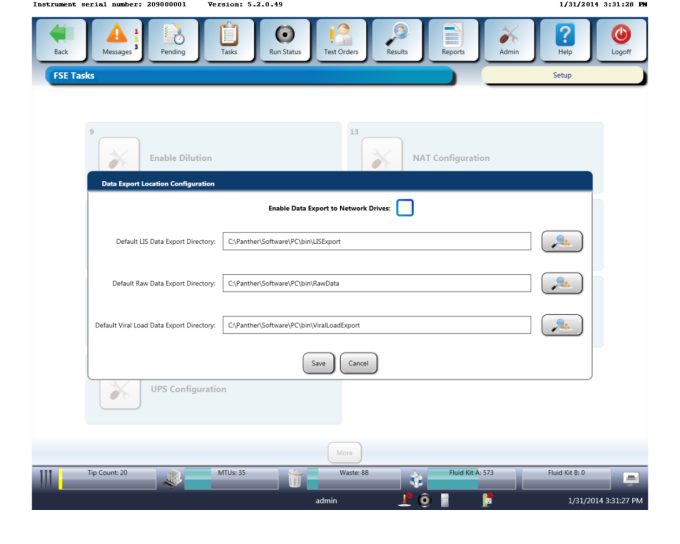The image size is (680, 544).
Task: Browse for LIS Data Export Directory
Action: pos(562,241)
